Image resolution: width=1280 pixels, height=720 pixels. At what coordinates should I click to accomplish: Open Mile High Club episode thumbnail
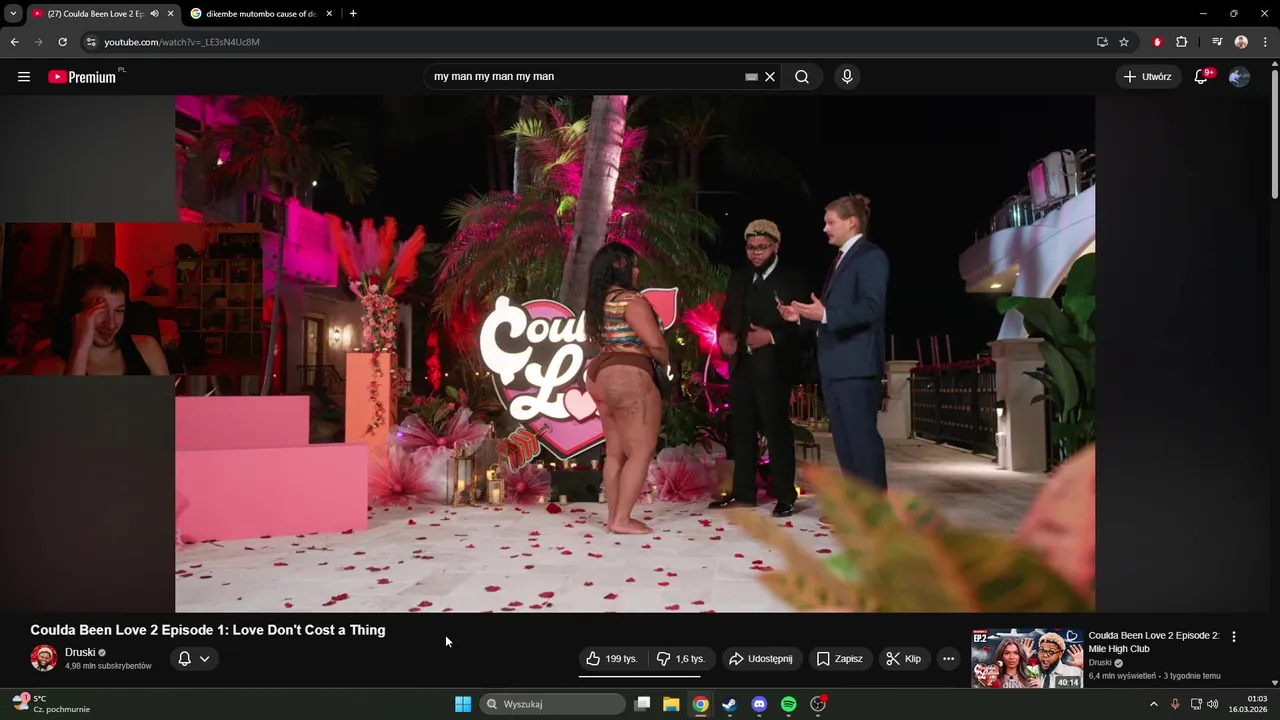tap(1027, 658)
